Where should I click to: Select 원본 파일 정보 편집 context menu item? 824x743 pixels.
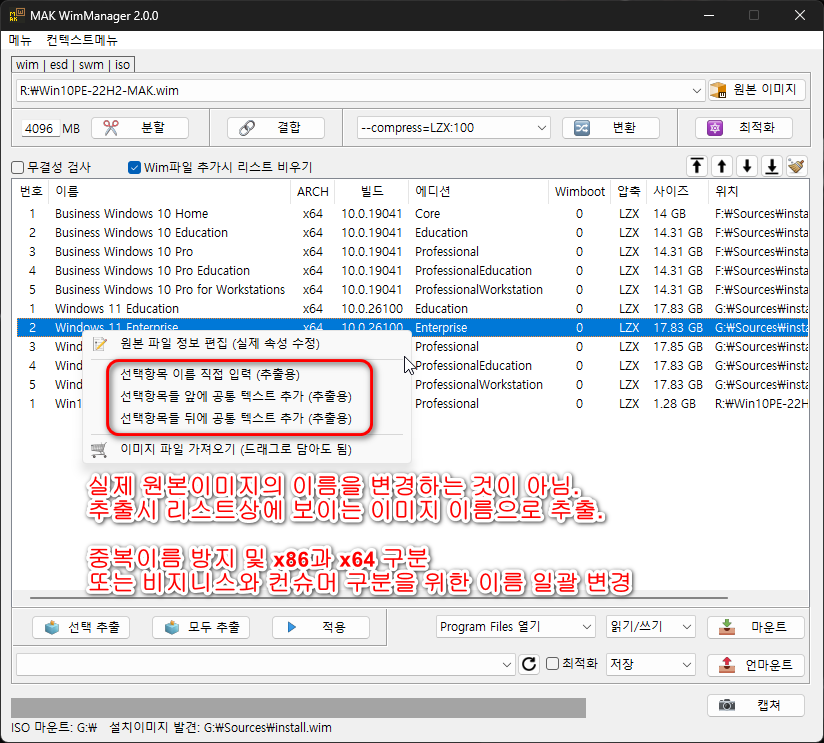click(x=247, y=344)
